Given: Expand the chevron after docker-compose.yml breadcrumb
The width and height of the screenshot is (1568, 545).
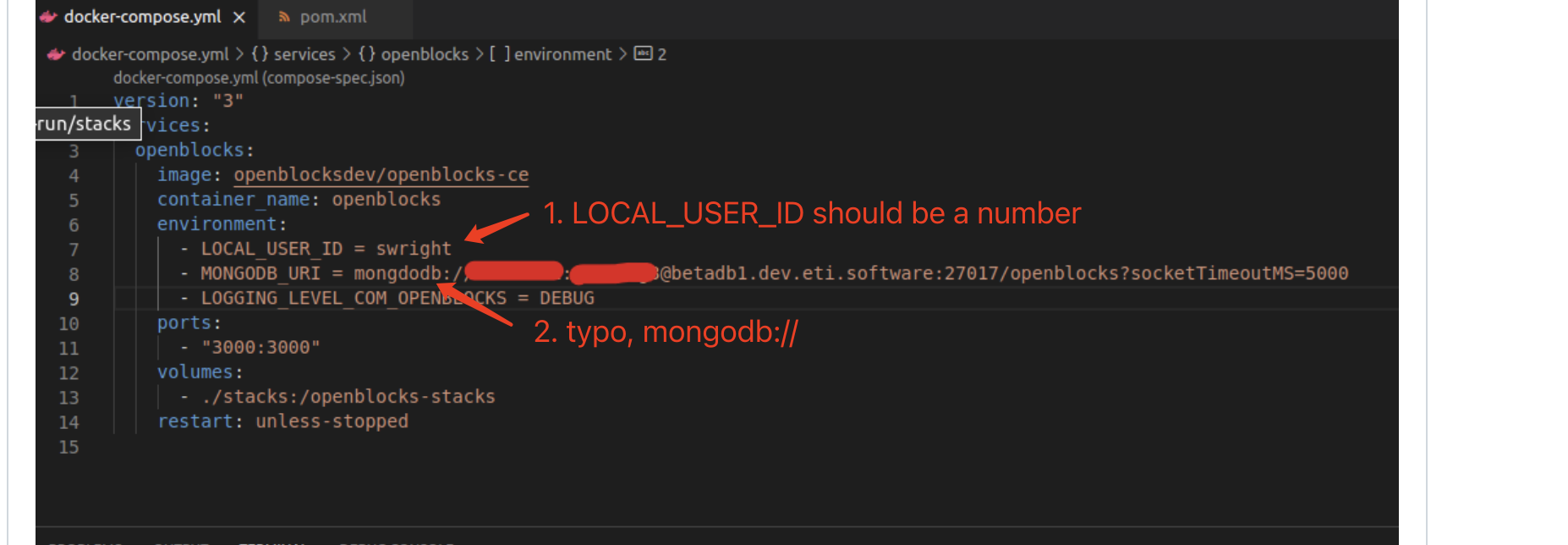Looking at the screenshot, I should (x=239, y=53).
